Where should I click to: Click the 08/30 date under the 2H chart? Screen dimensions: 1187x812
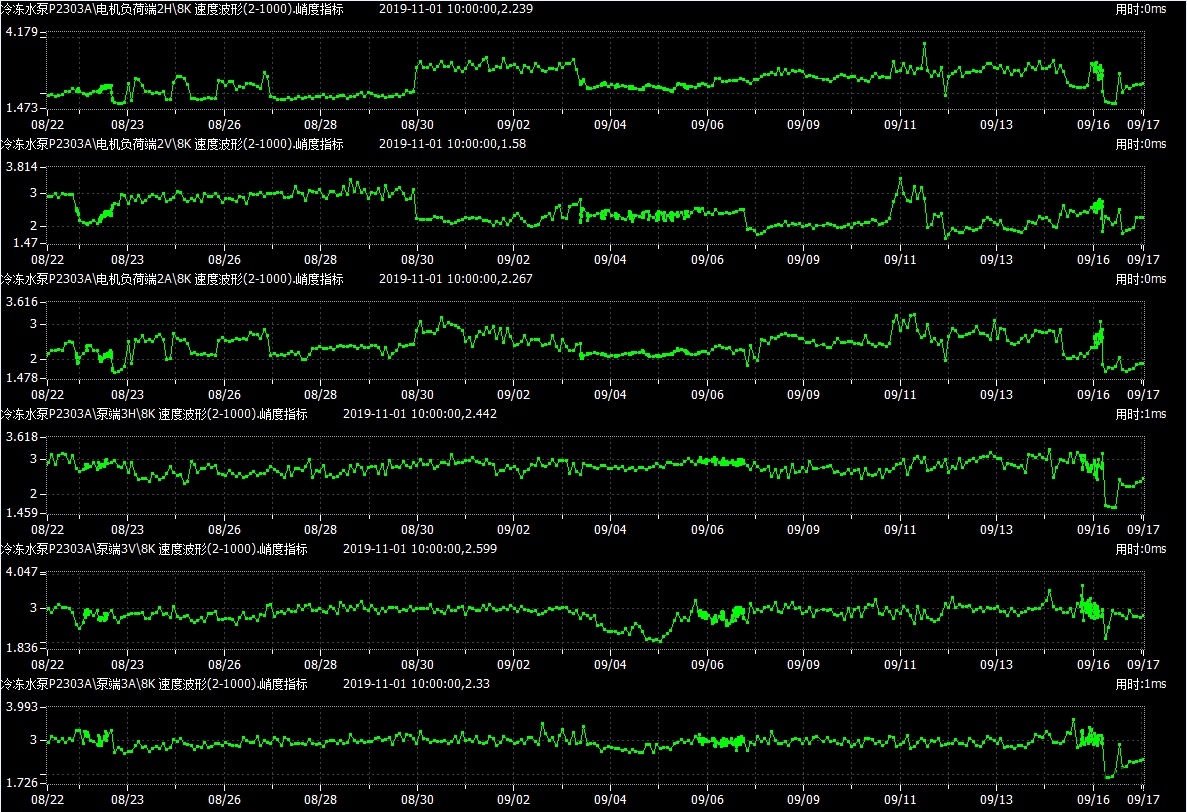point(417,125)
